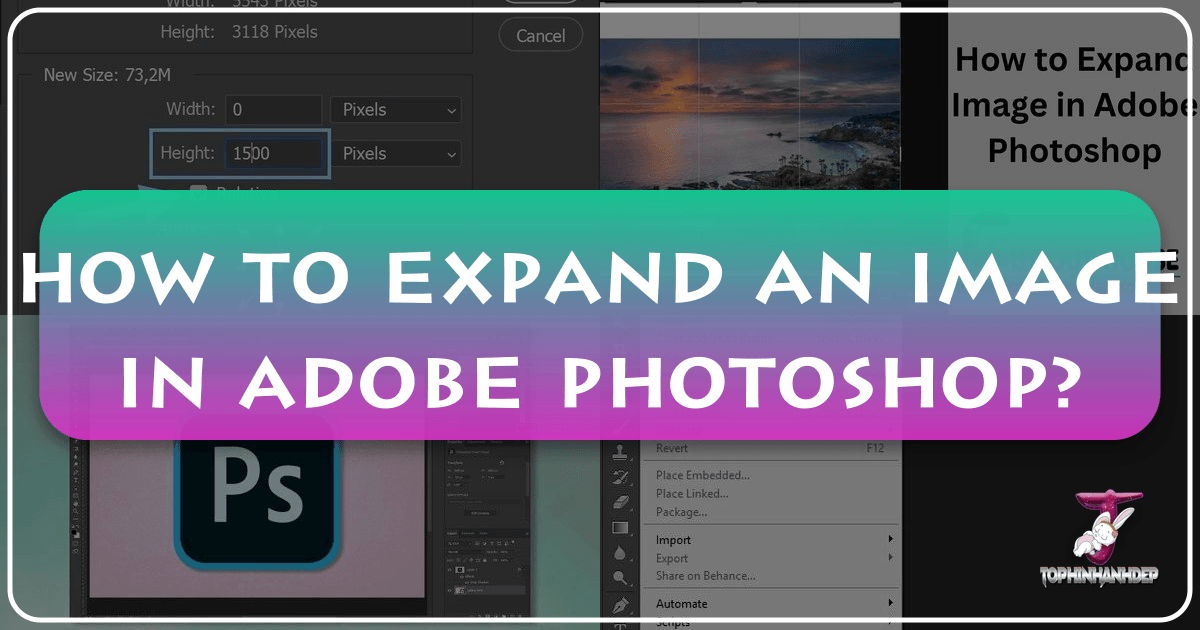Click the Cancel button
This screenshot has width=1200, height=630.
(x=540, y=35)
